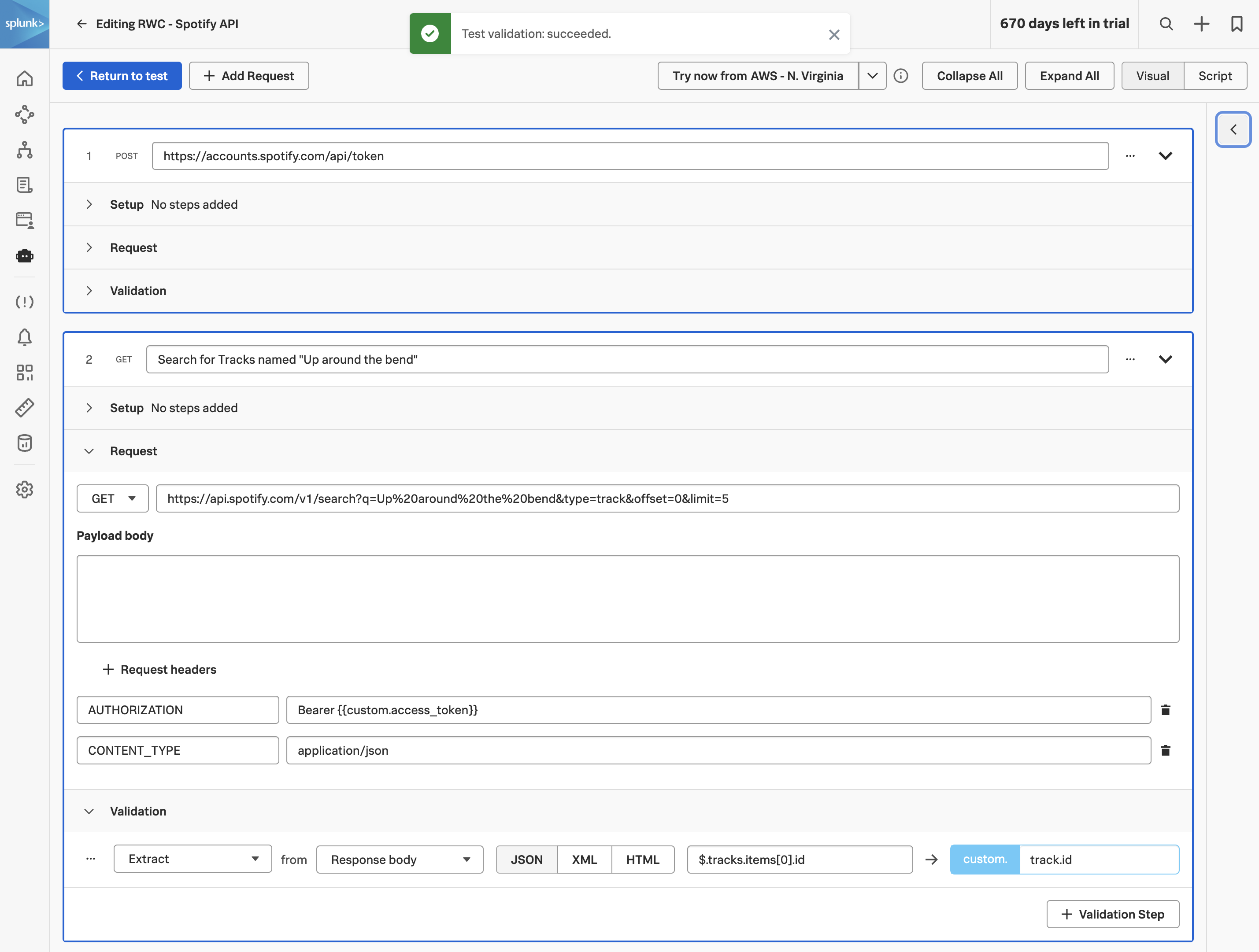Viewport: 1259px width, 952px height.
Task: Click the info circle beside Try now dropdown
Action: pyautogui.click(x=901, y=76)
